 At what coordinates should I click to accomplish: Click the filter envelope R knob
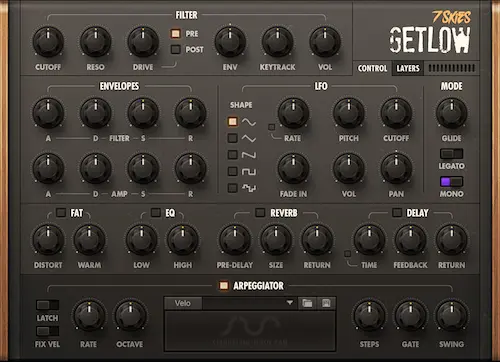(191, 113)
